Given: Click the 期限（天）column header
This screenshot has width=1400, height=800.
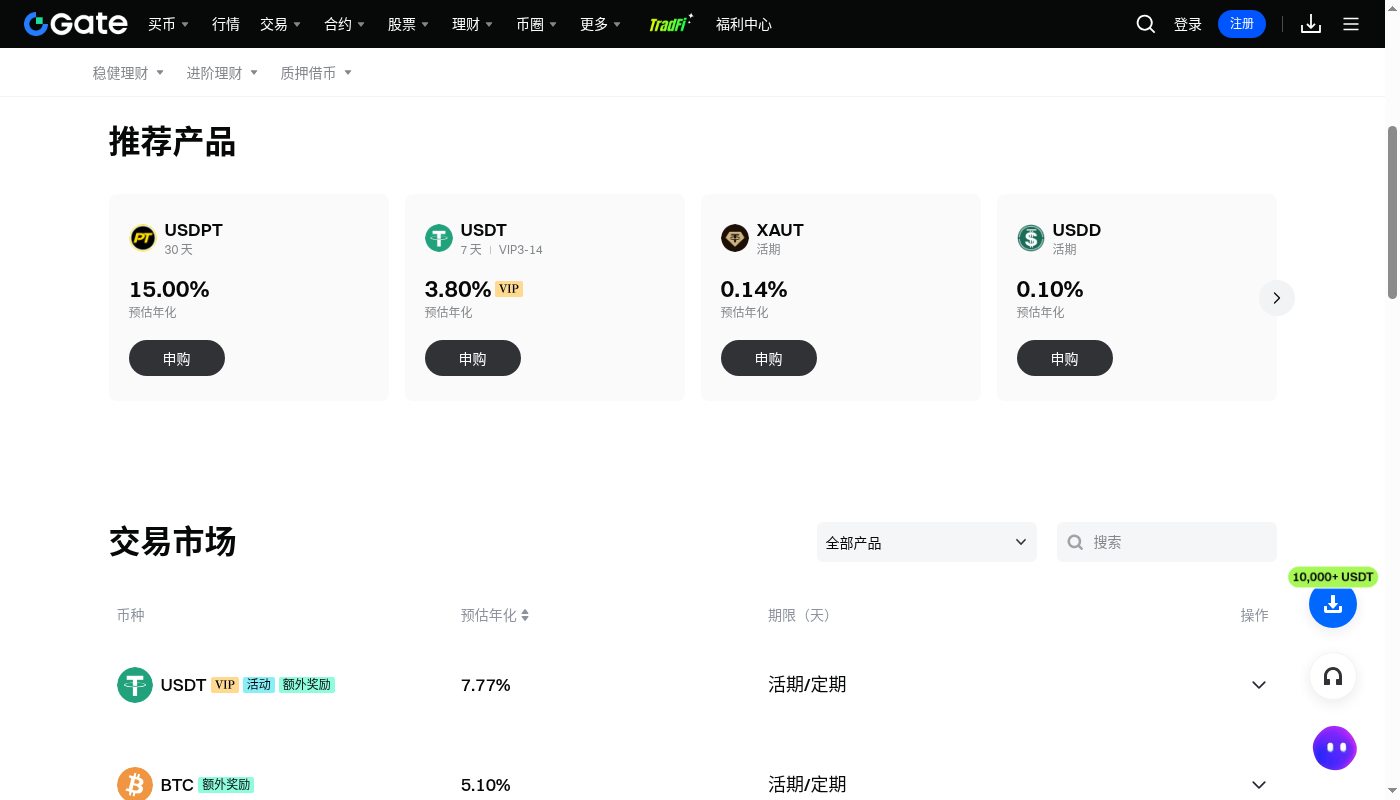Looking at the screenshot, I should (x=800, y=615).
